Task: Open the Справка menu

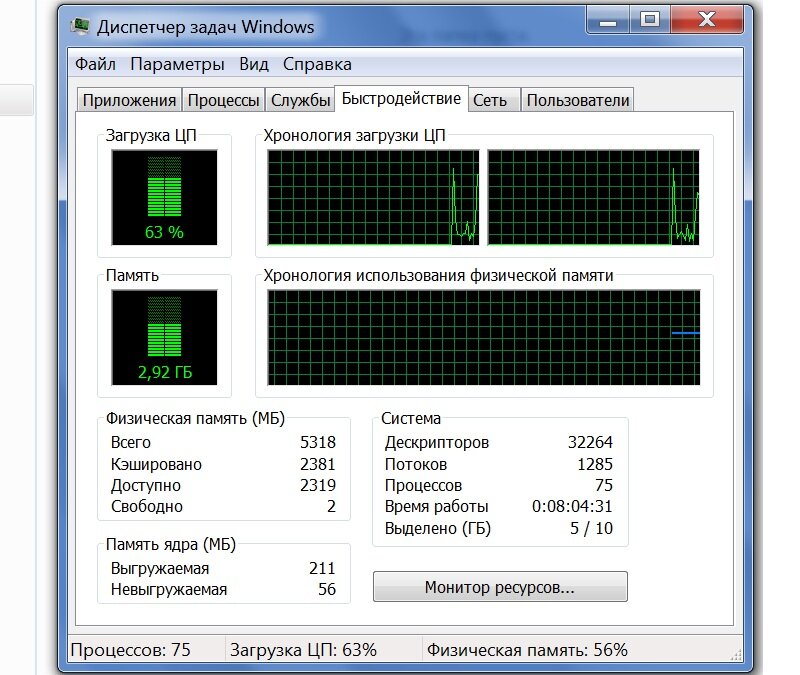Action: coord(317,64)
